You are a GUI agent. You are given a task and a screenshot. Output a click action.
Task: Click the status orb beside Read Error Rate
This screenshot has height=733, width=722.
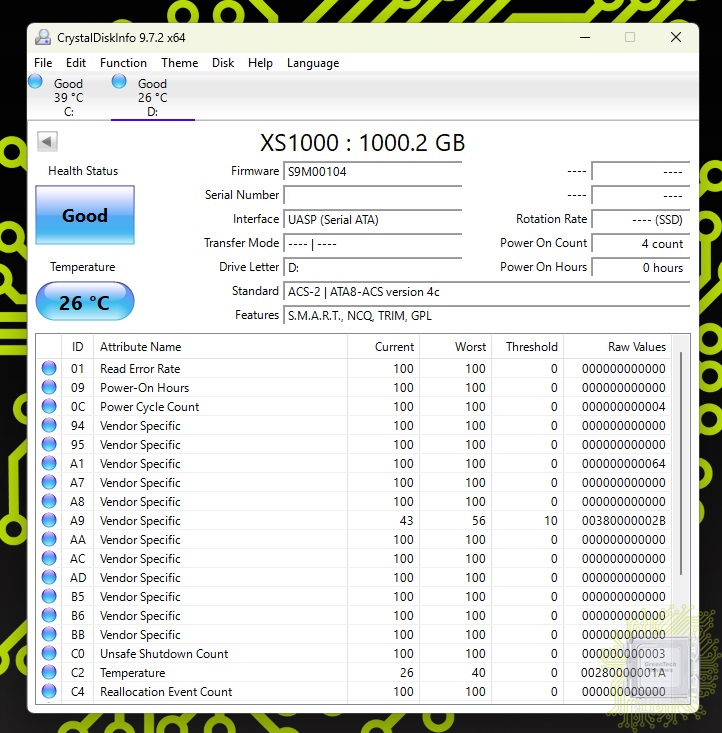tap(49, 369)
